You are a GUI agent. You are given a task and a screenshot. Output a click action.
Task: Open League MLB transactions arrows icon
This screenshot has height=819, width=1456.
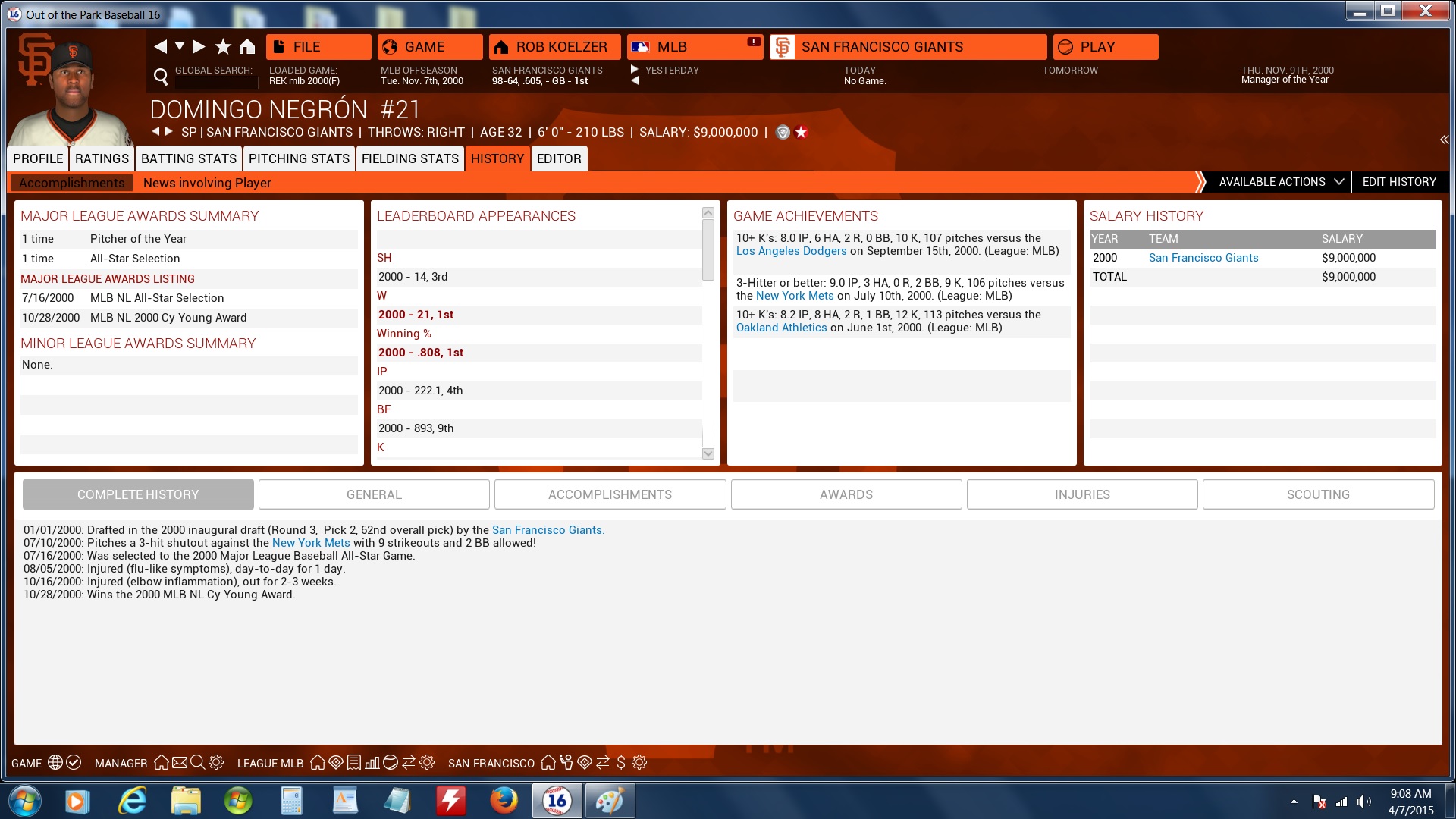pyautogui.click(x=409, y=763)
